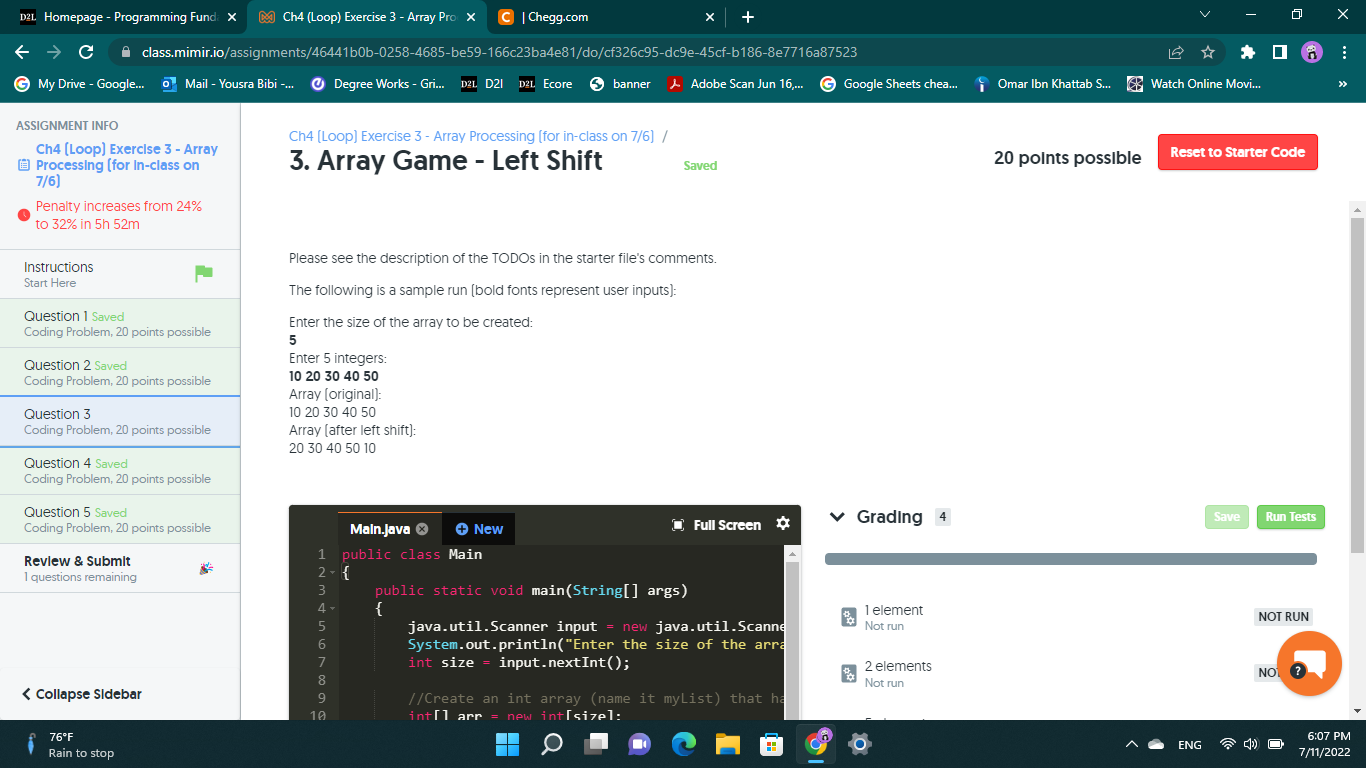Click the '20 points possible' text
This screenshot has height=768, width=1366.
1067,158
